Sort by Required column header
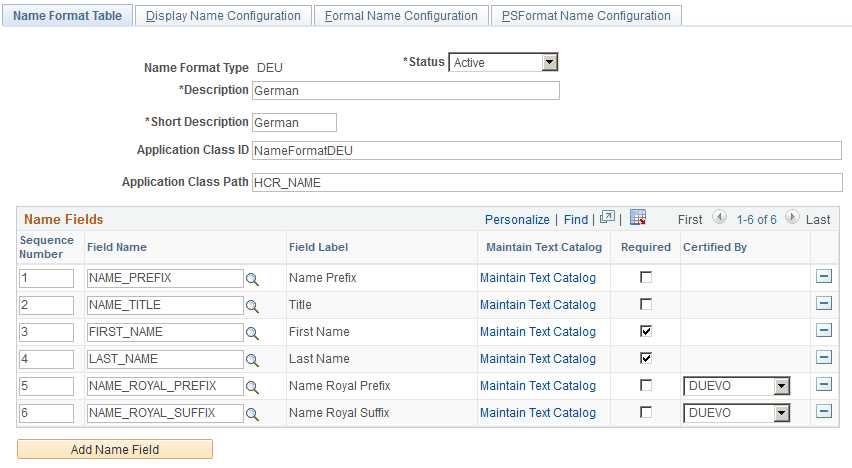The width and height of the screenshot is (852, 468). 646,247
